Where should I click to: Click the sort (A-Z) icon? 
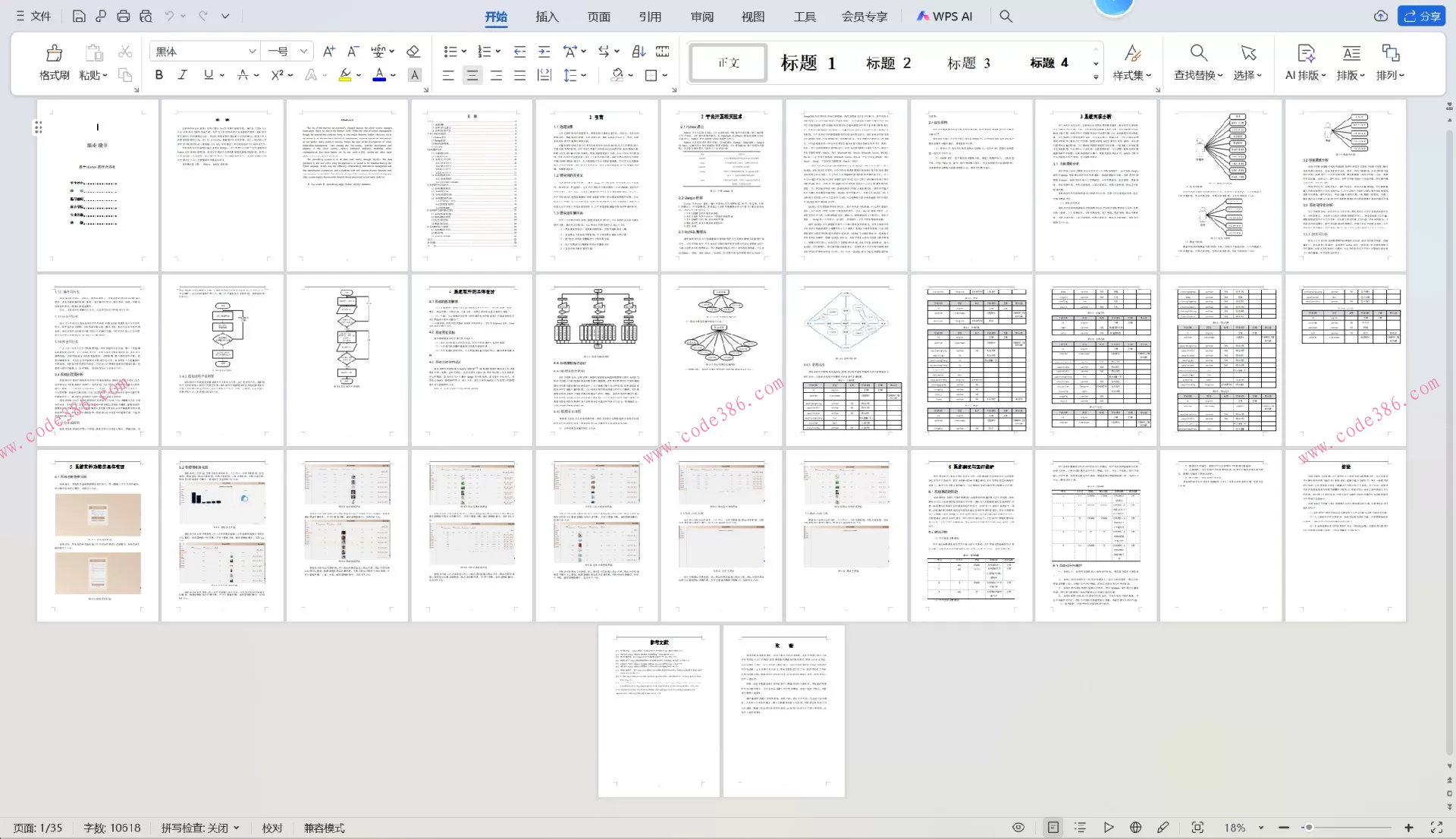(639, 52)
